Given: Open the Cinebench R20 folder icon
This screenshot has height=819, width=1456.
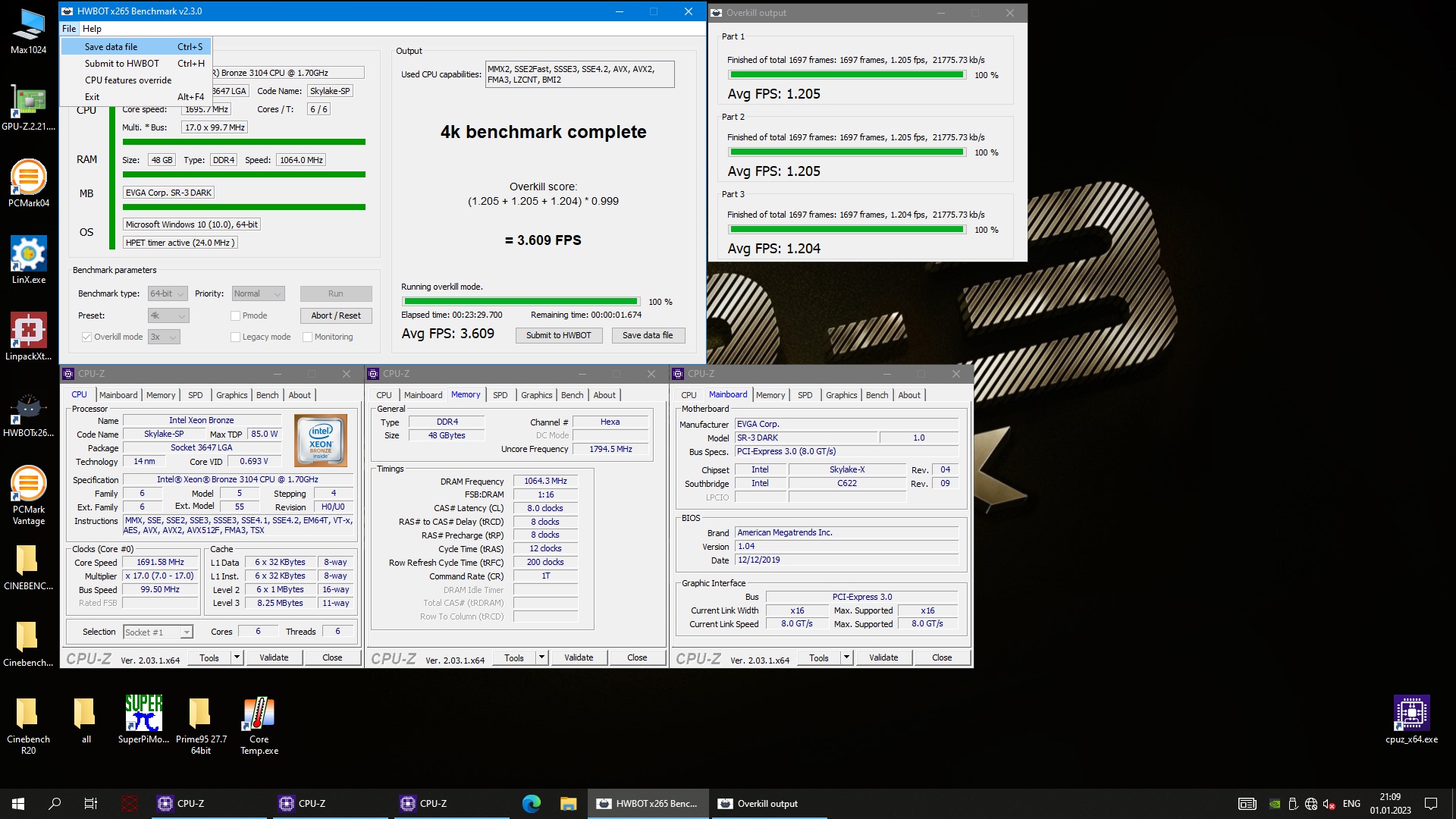Looking at the screenshot, I should (x=28, y=726).
